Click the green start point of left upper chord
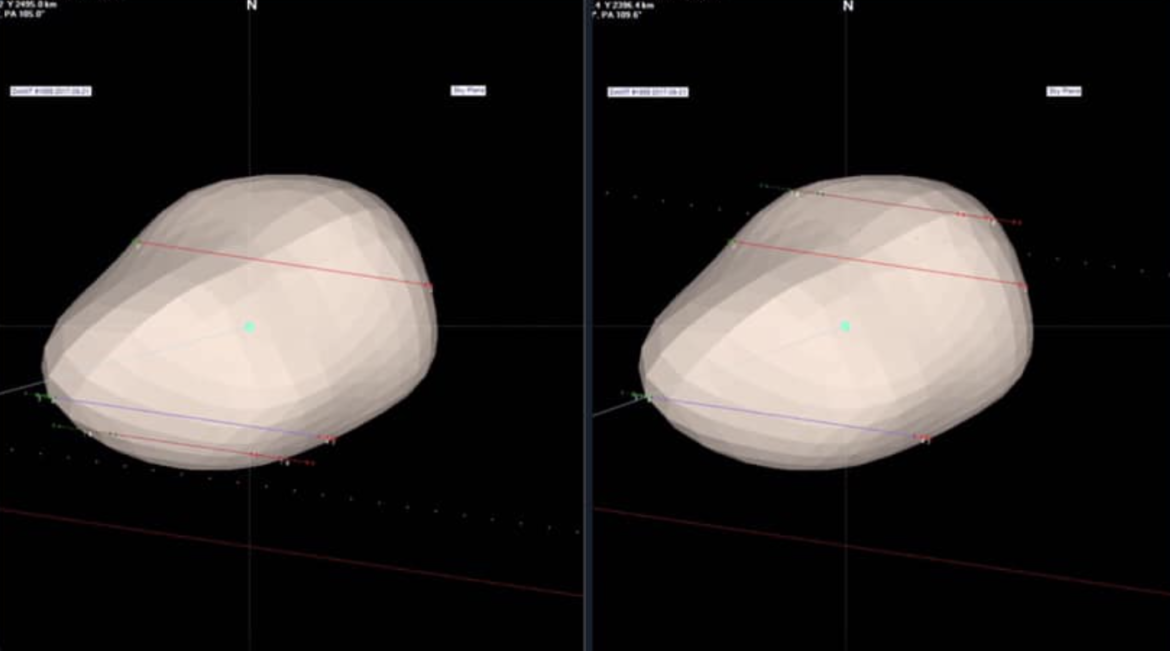1170x651 pixels. (x=138, y=243)
